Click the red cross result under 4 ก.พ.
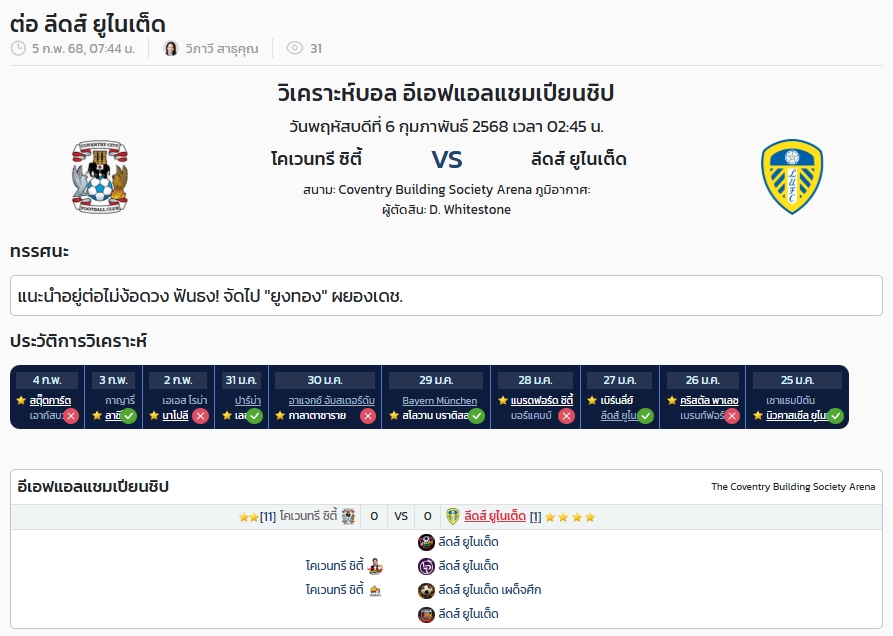 [x=71, y=416]
